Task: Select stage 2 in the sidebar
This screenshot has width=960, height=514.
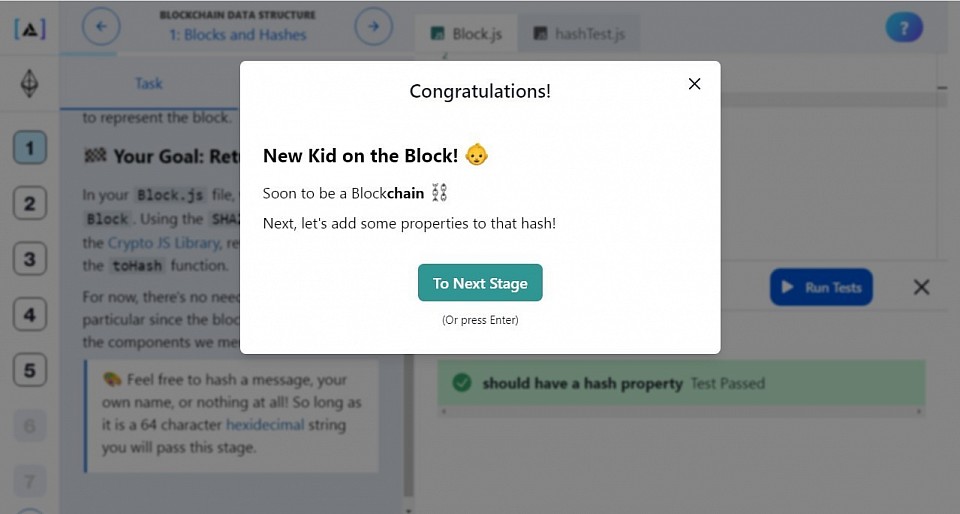Action: coord(29,203)
